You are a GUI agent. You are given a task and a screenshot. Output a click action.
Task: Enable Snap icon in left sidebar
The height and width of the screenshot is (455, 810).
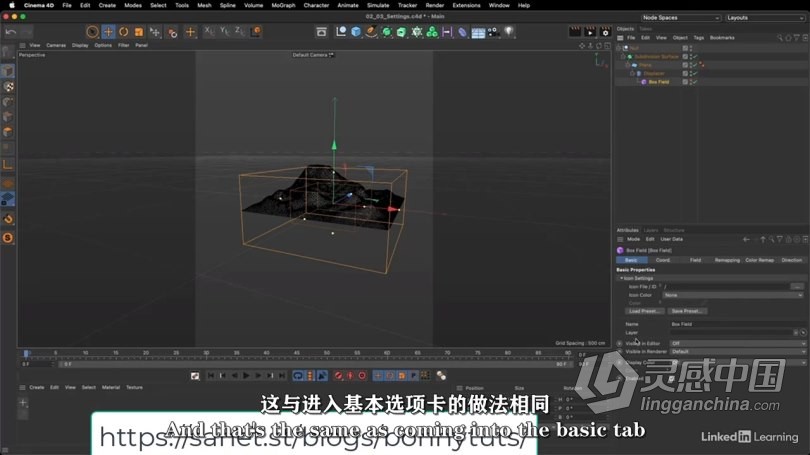(8, 219)
